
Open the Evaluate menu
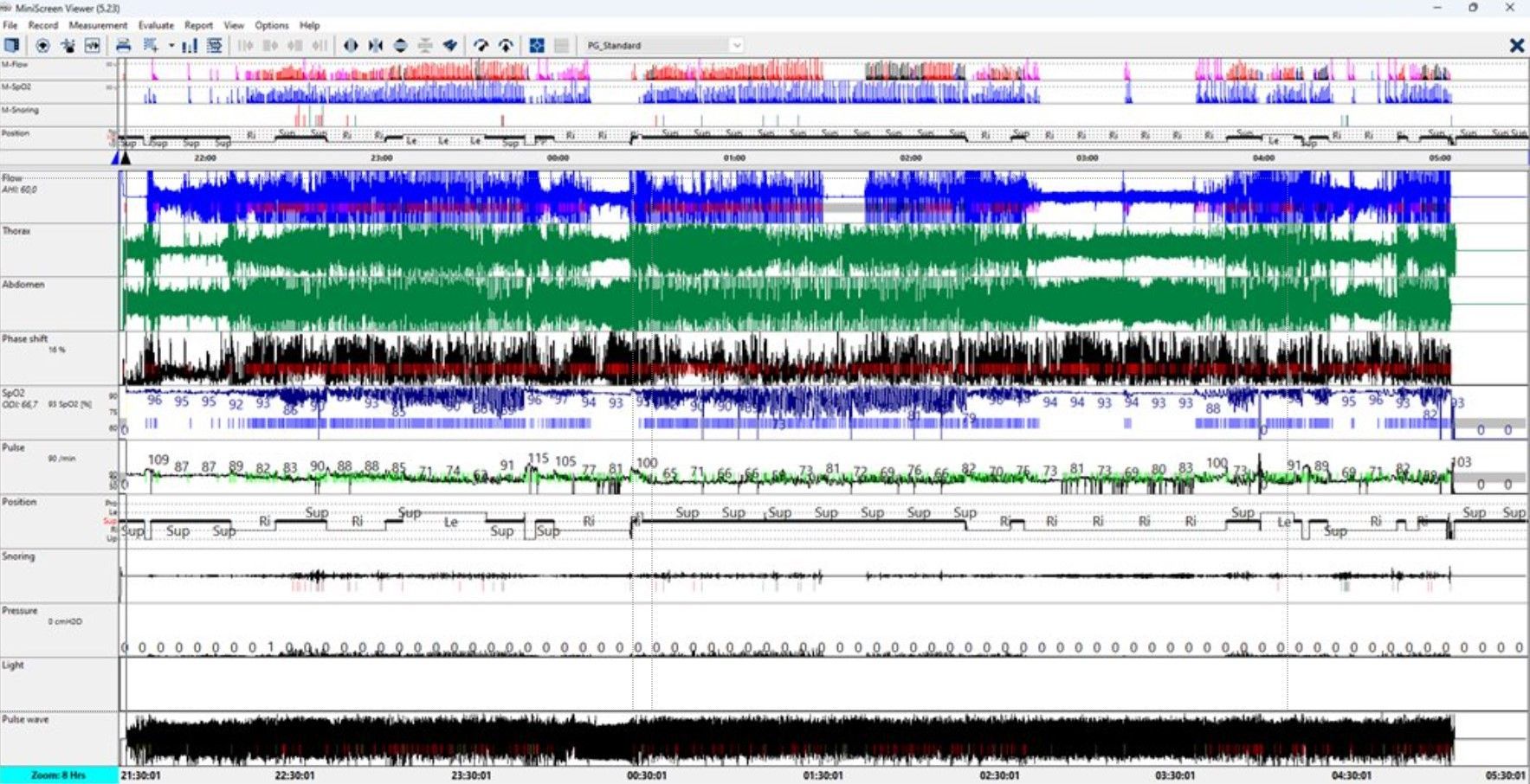pyautogui.click(x=156, y=25)
